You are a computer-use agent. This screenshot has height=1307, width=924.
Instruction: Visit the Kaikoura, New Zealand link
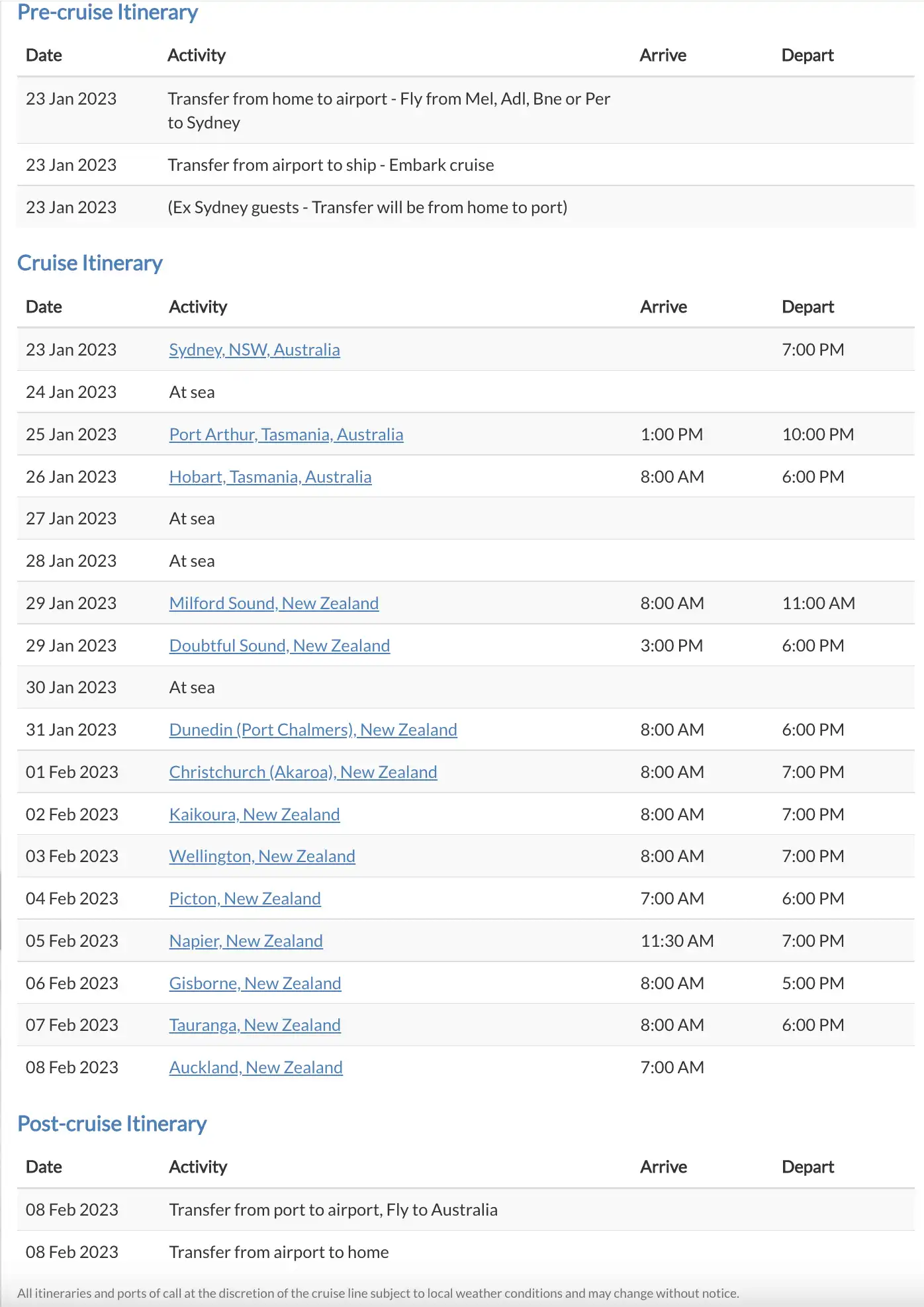click(254, 814)
